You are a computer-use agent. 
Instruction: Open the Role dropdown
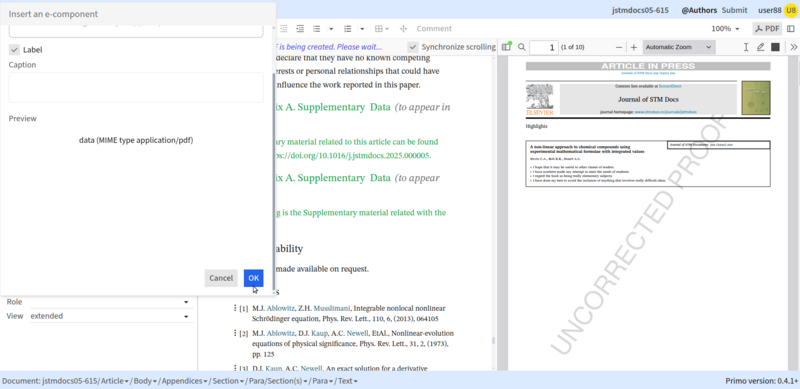[112, 302]
